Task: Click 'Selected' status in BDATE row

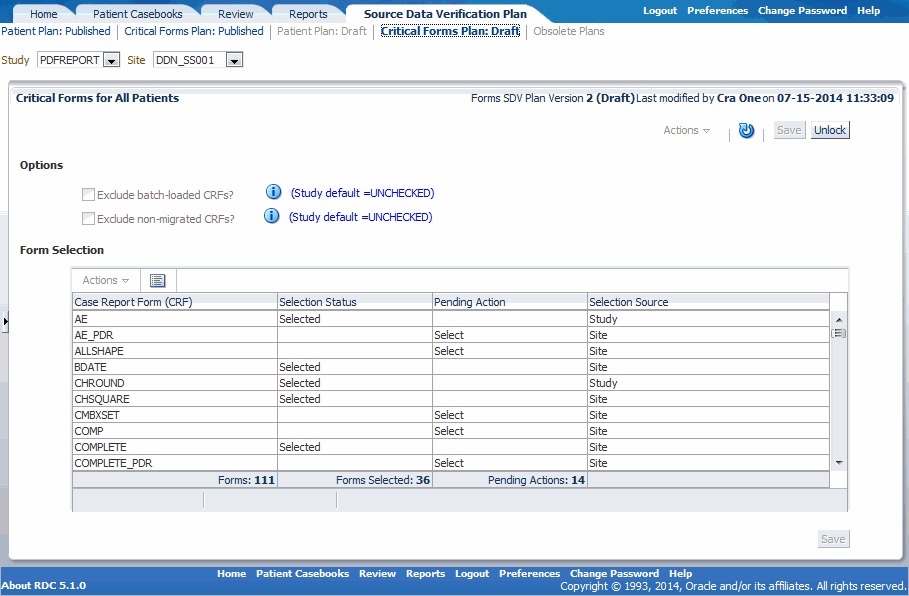Action: tap(300, 367)
